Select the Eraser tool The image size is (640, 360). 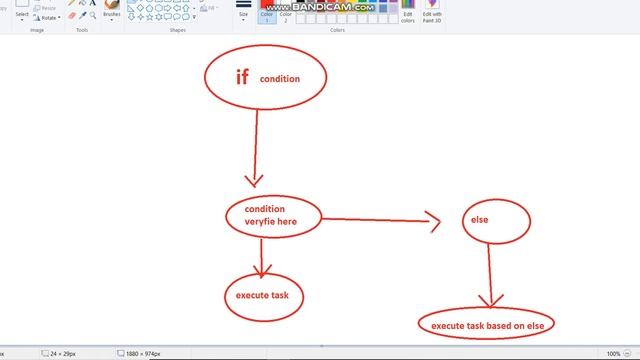(x=72, y=16)
